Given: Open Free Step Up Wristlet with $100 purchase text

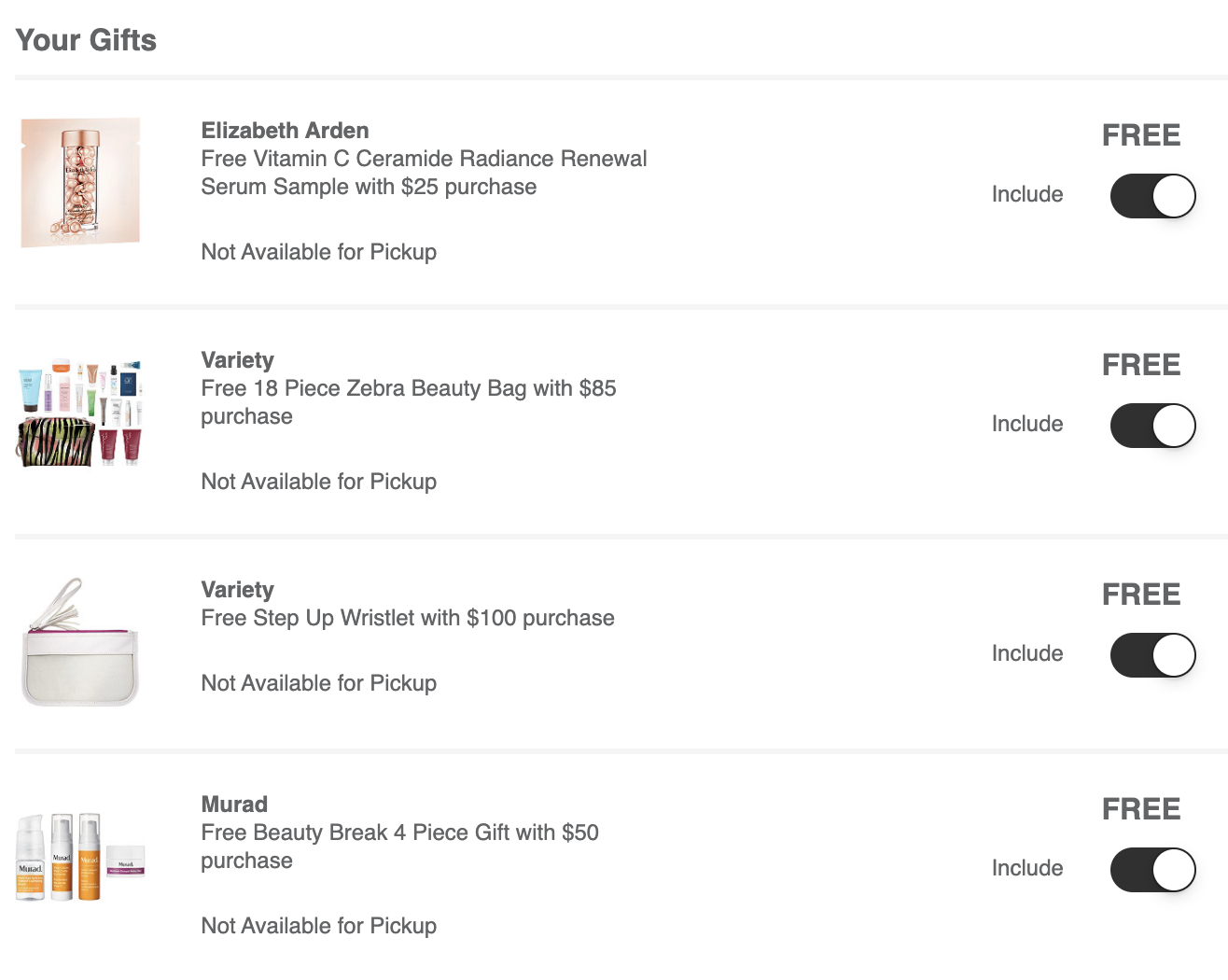Looking at the screenshot, I should pos(408,618).
